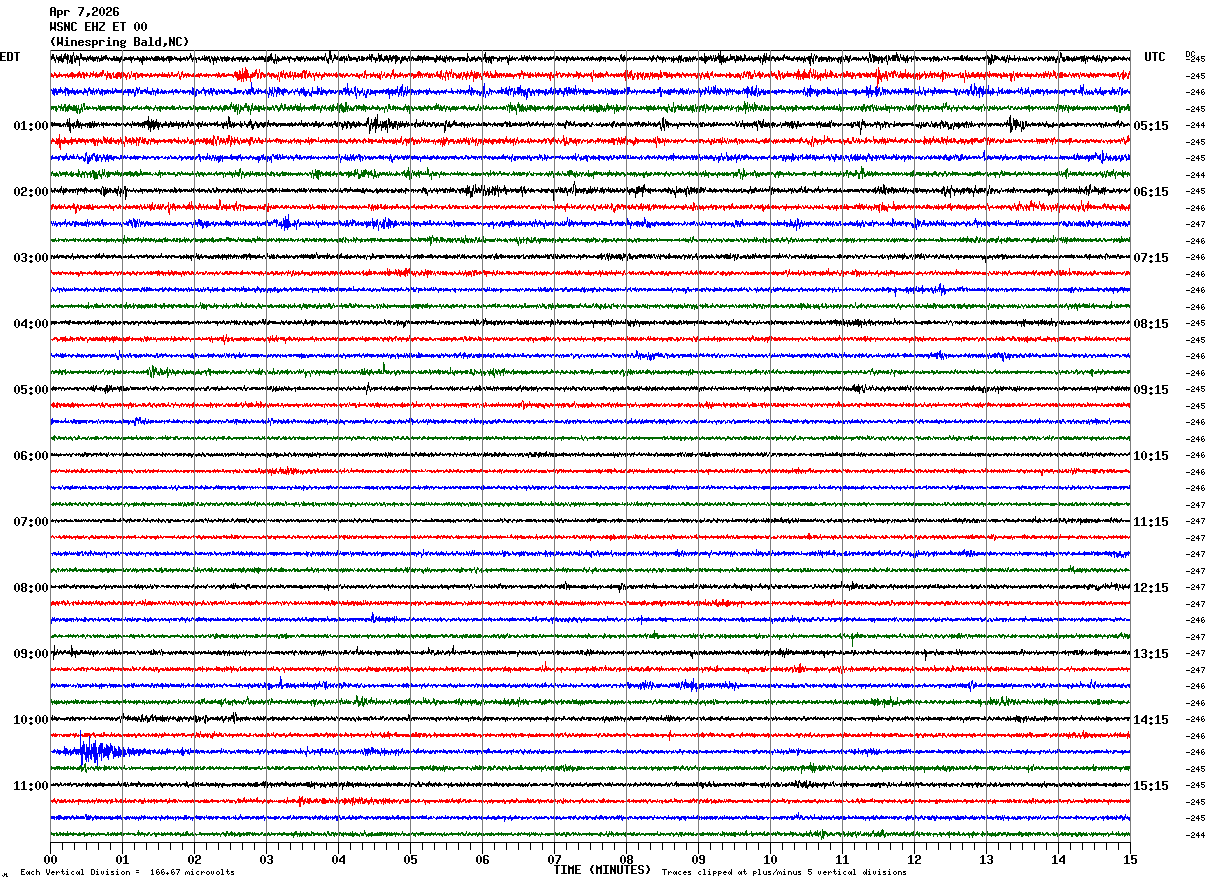Click minute tick label '02' on bottom axis
The height and width of the screenshot is (886, 1210).
click(194, 859)
